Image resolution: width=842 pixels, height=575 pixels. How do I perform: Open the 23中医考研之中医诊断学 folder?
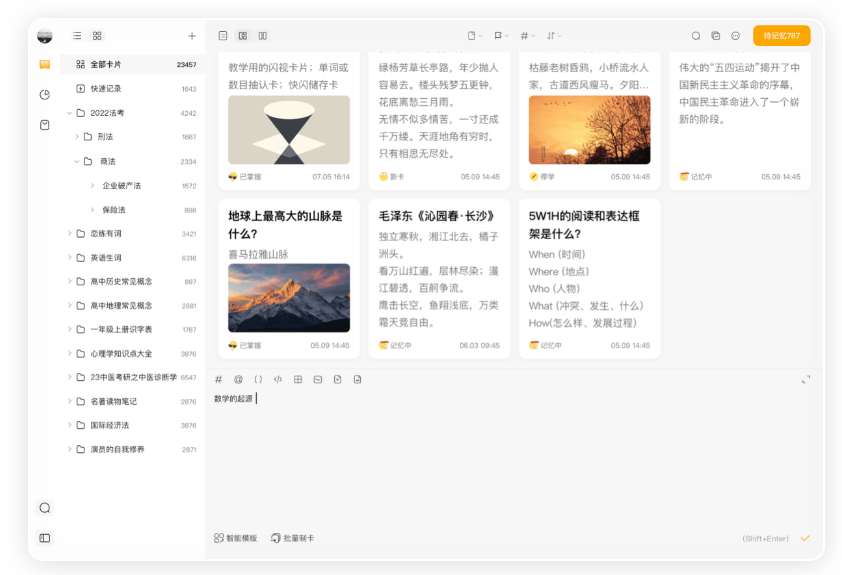click(x=133, y=377)
